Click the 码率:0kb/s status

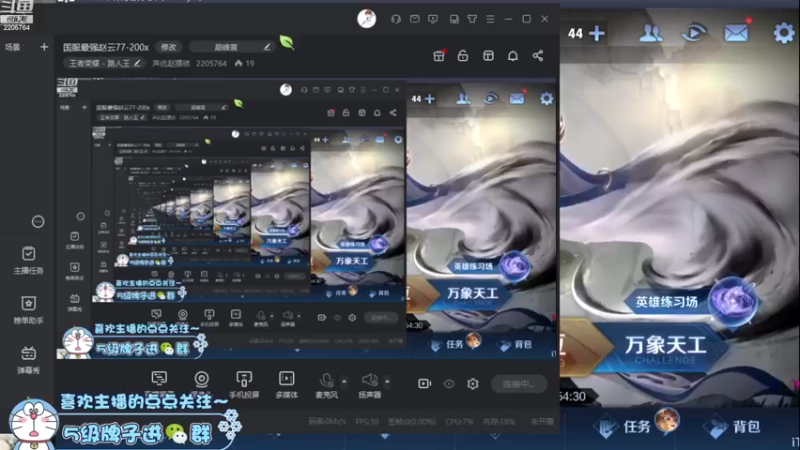pos(327,421)
